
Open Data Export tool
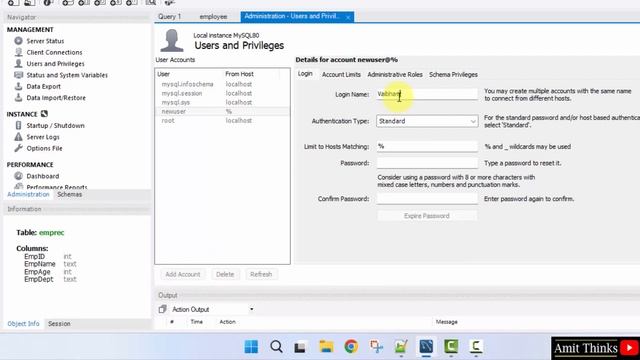(x=43, y=87)
